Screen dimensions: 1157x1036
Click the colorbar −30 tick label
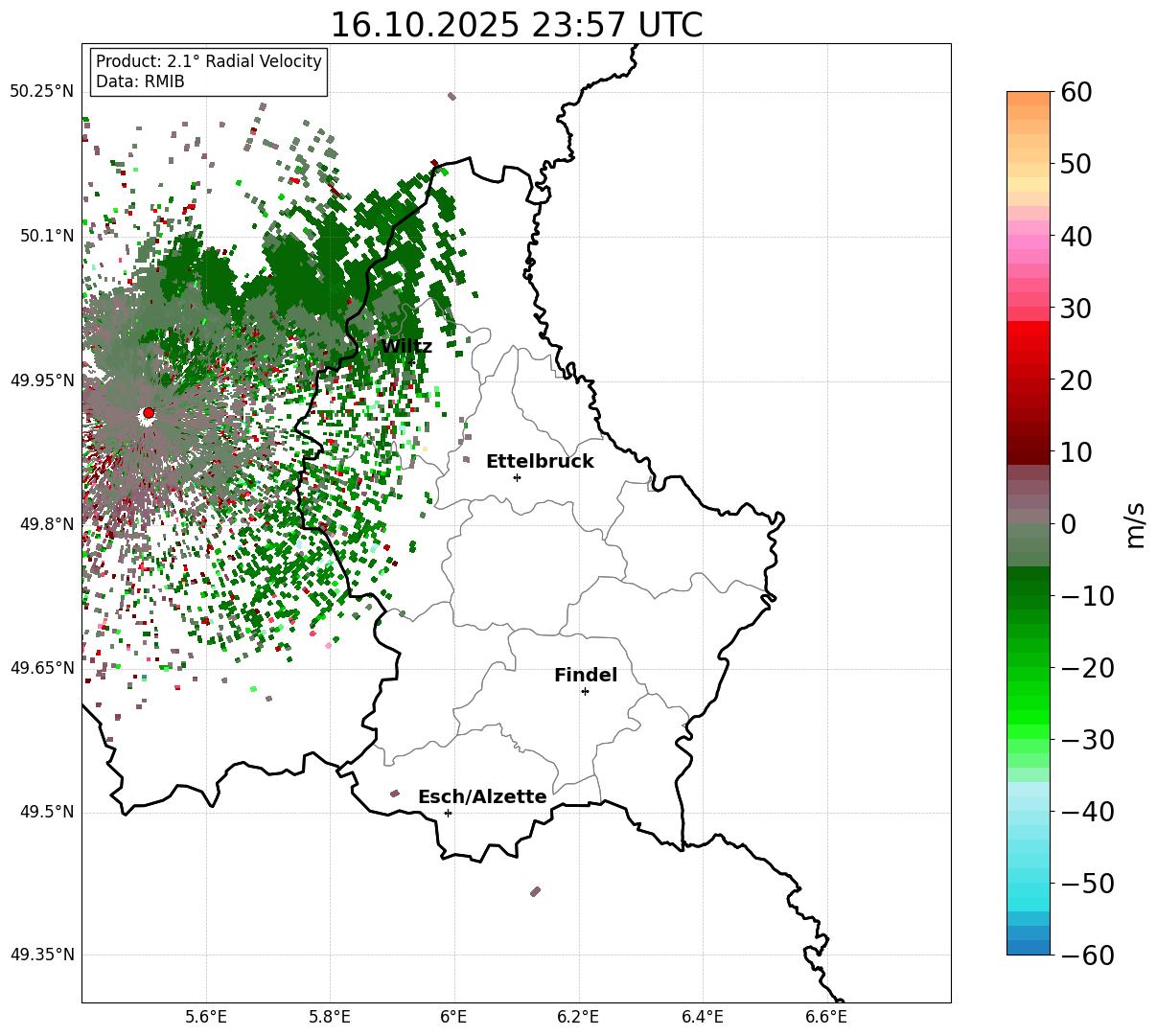(1087, 740)
